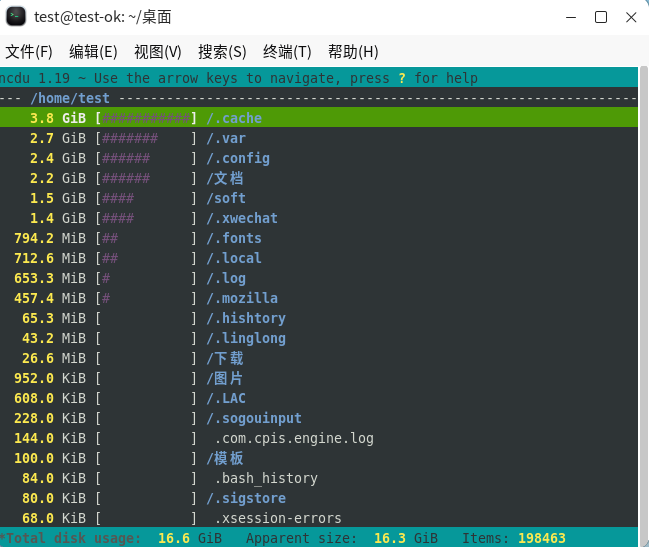Select the /.xwechat directory row

tap(319, 218)
